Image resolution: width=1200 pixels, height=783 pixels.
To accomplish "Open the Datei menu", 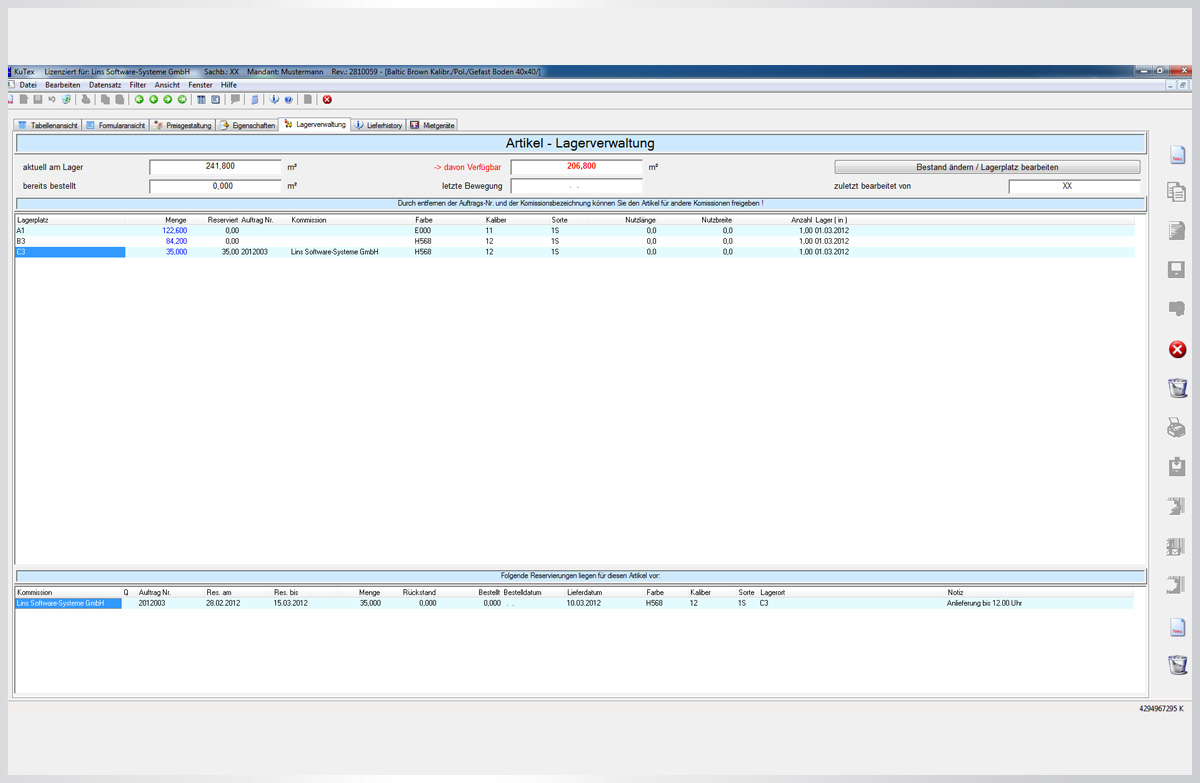I will coord(28,85).
